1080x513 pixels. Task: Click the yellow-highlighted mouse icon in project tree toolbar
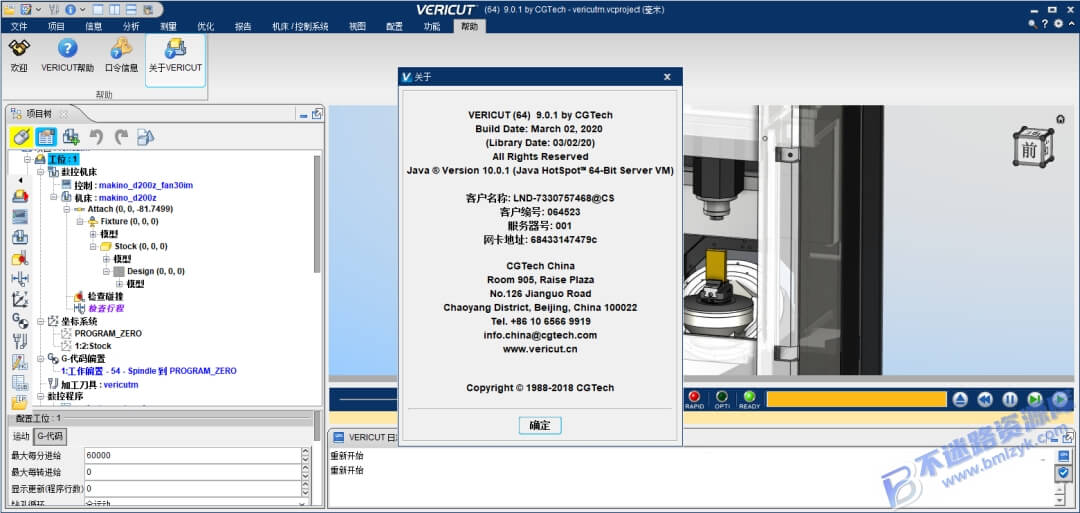[21, 136]
